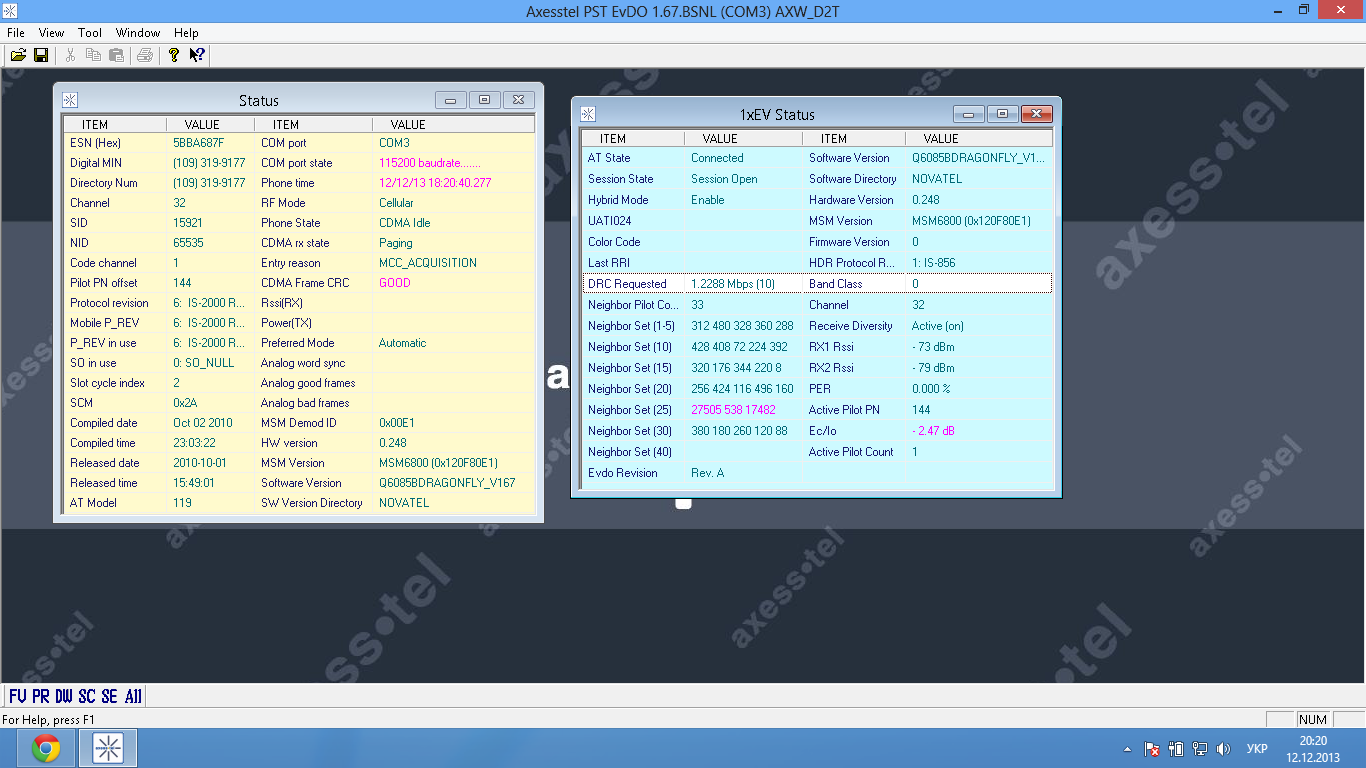The image size is (1366, 768).
Task: Click the Print toolbar icon
Action: [145, 55]
